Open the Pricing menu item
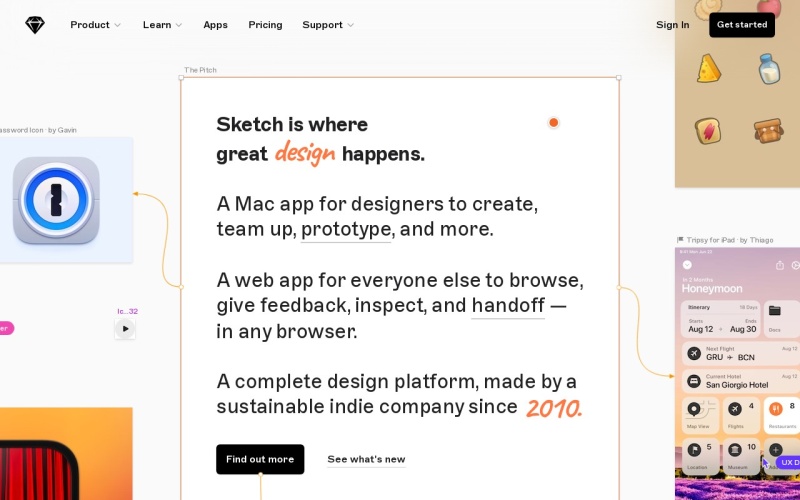 pos(265,25)
